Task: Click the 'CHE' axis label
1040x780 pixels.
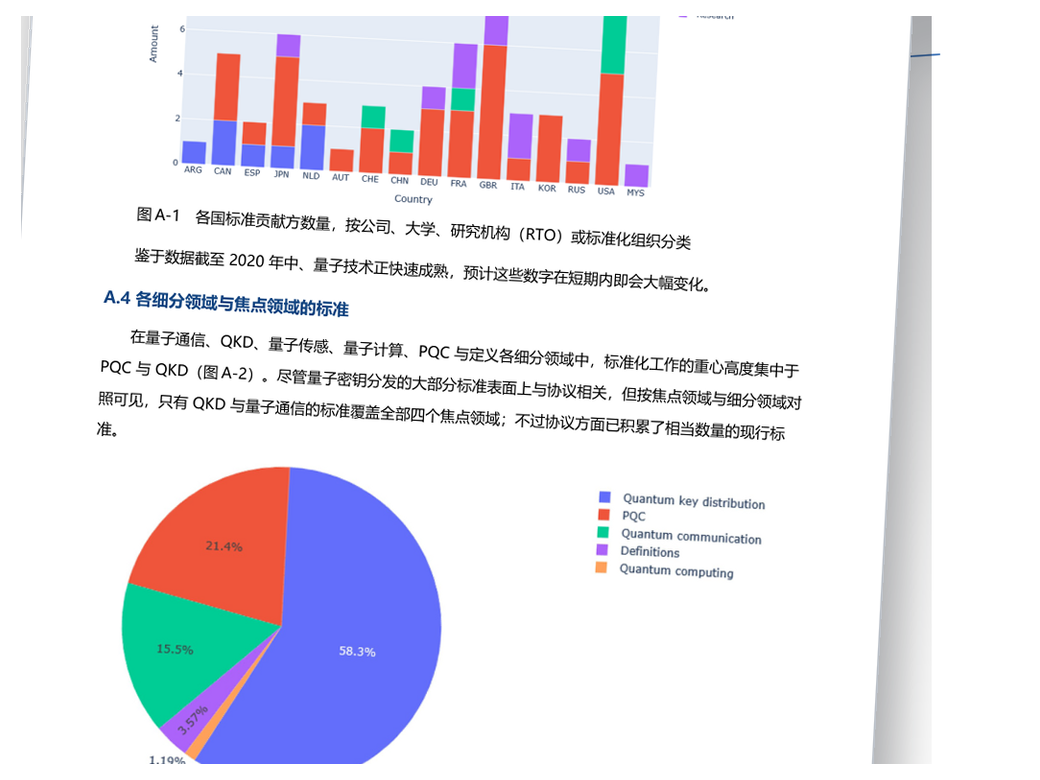Action: point(370,179)
